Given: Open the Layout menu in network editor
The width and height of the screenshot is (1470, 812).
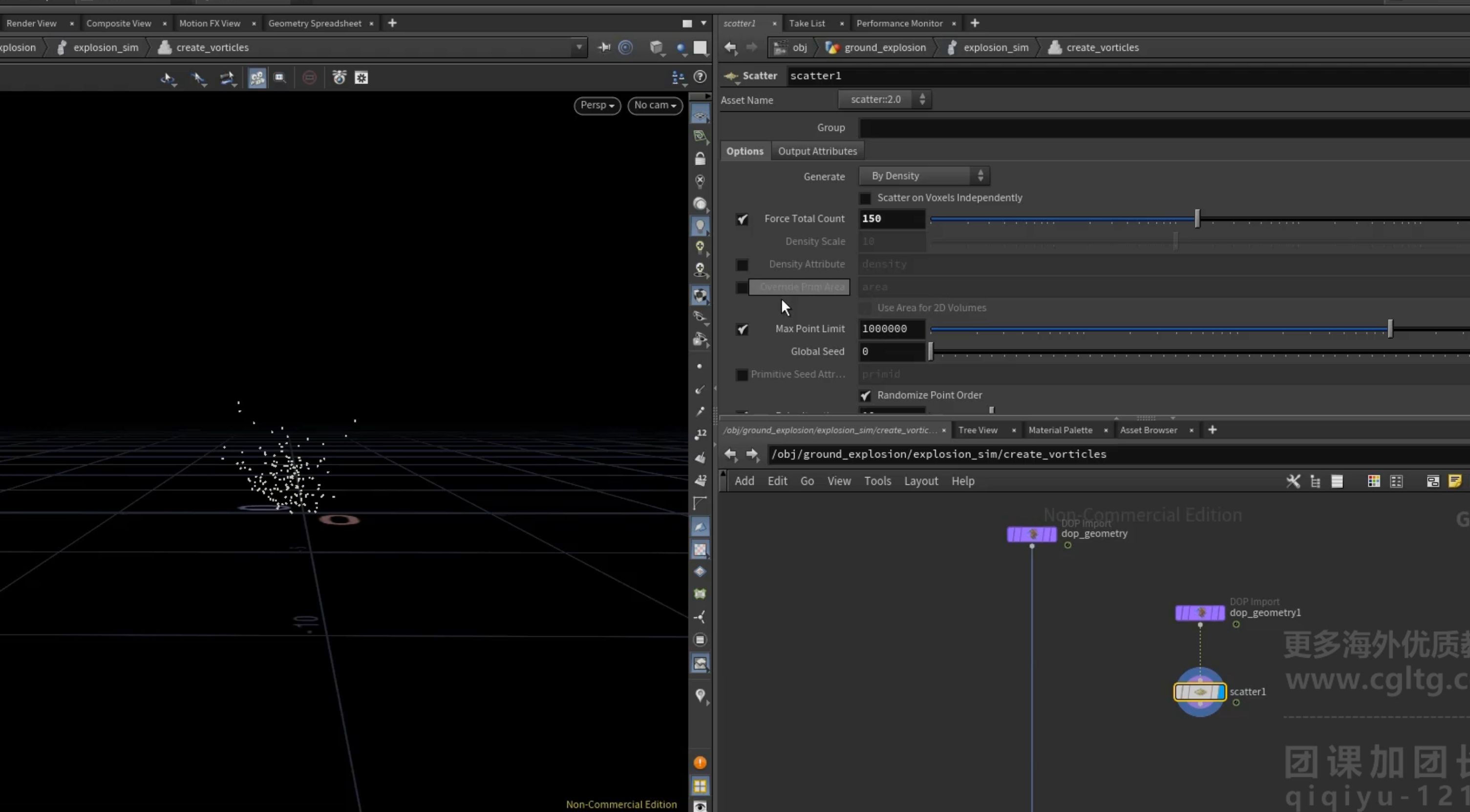Looking at the screenshot, I should pos(920,481).
